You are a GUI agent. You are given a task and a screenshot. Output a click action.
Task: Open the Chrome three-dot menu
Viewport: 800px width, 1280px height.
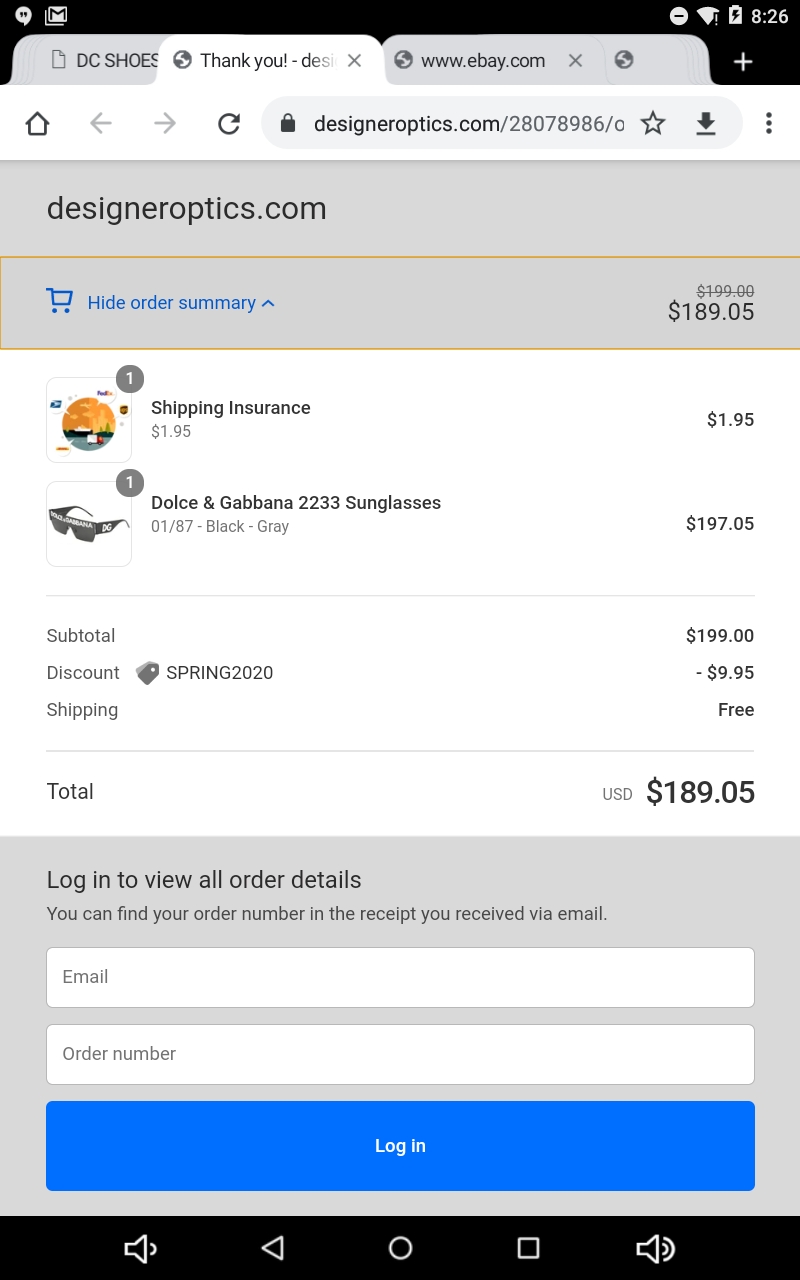coord(768,123)
